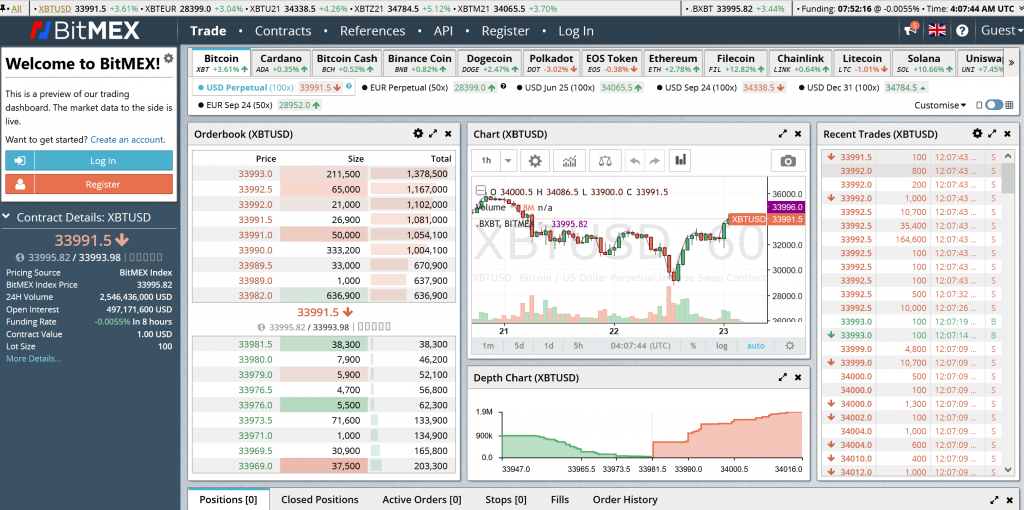
Task: Select EUR Sep 24 (50x) contract
Action: click(x=236, y=104)
